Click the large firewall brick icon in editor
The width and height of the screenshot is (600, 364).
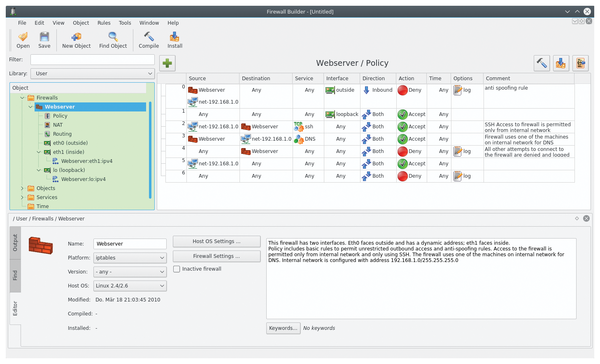pyautogui.click(x=41, y=245)
